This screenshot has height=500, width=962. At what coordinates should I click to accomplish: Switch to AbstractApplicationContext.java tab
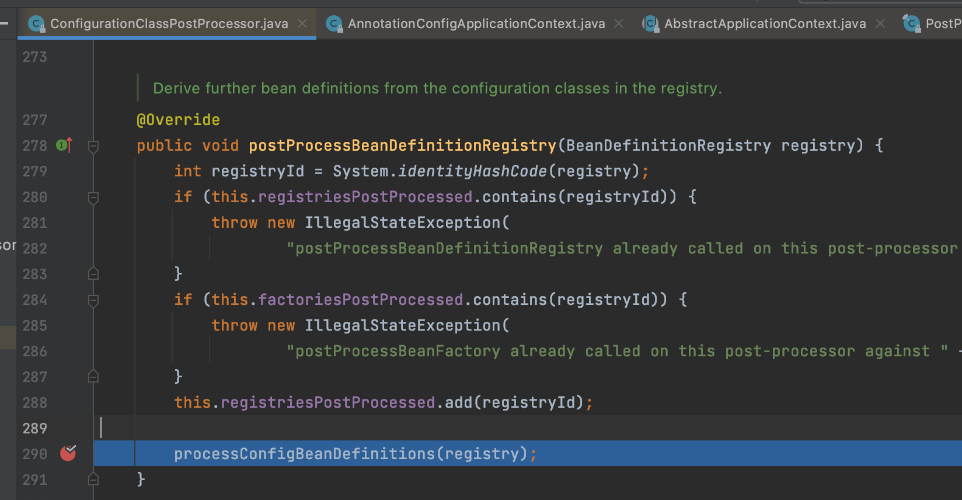[766, 23]
